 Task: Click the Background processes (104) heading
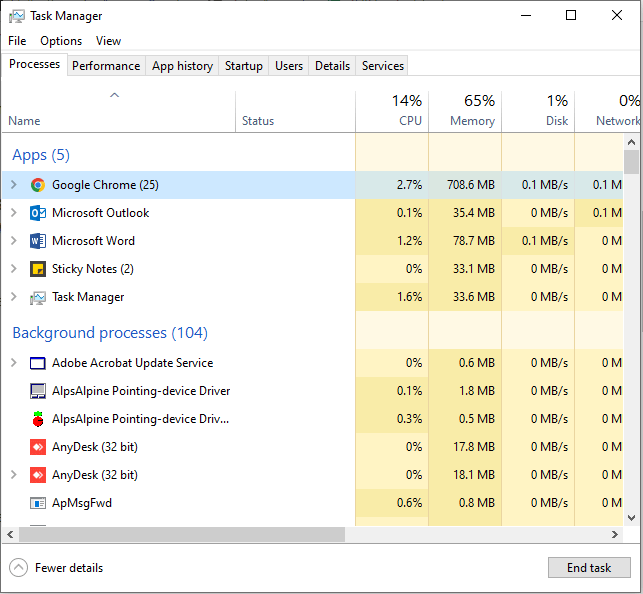tap(110, 333)
